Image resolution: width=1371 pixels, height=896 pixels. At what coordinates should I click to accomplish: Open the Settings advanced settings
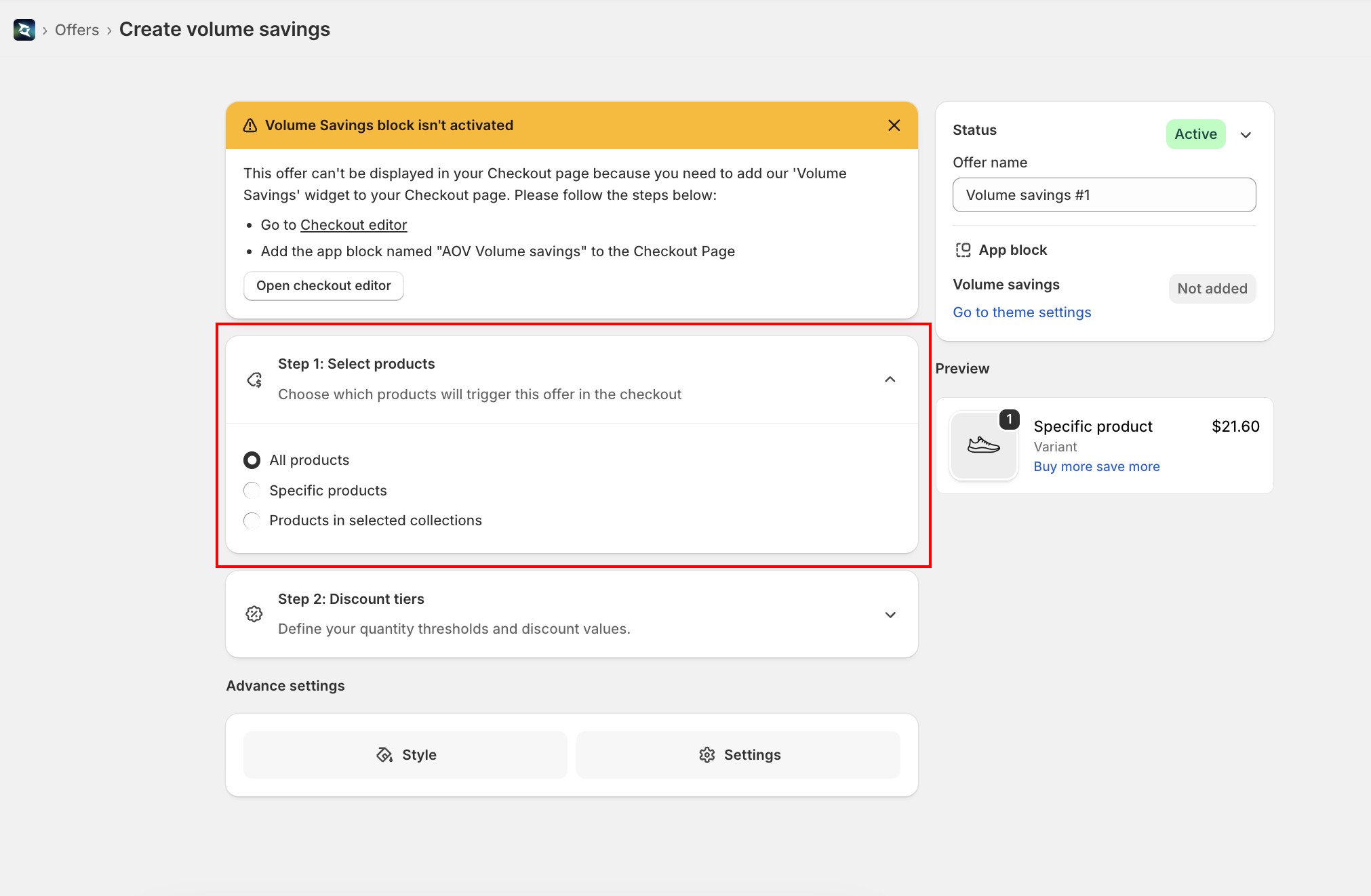[738, 755]
